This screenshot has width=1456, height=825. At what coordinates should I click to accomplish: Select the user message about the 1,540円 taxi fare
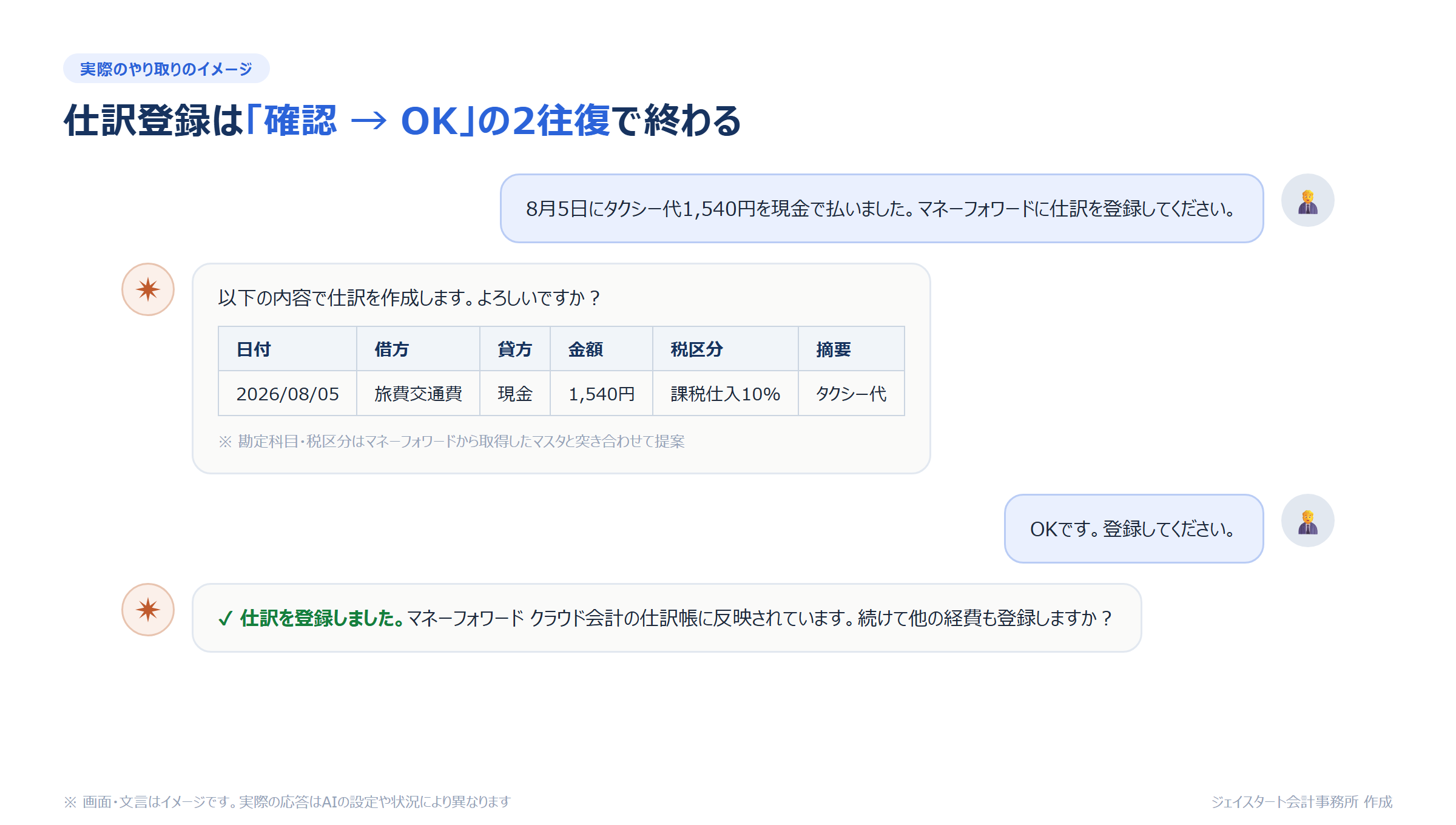click(881, 209)
